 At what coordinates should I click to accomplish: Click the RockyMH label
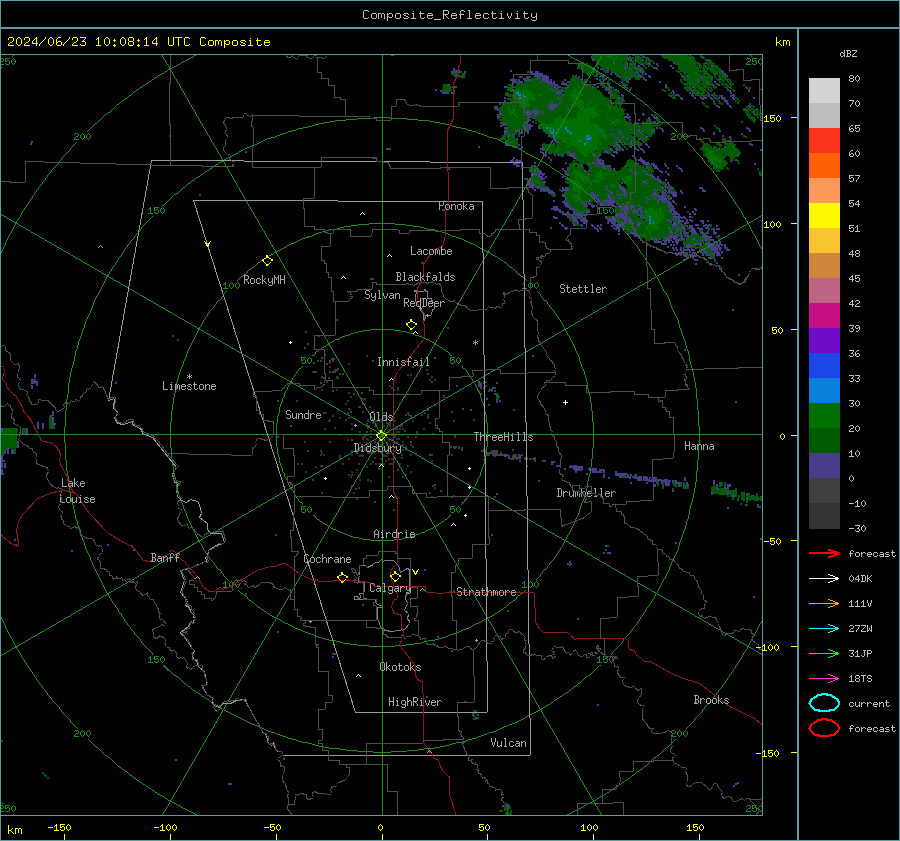tap(264, 280)
